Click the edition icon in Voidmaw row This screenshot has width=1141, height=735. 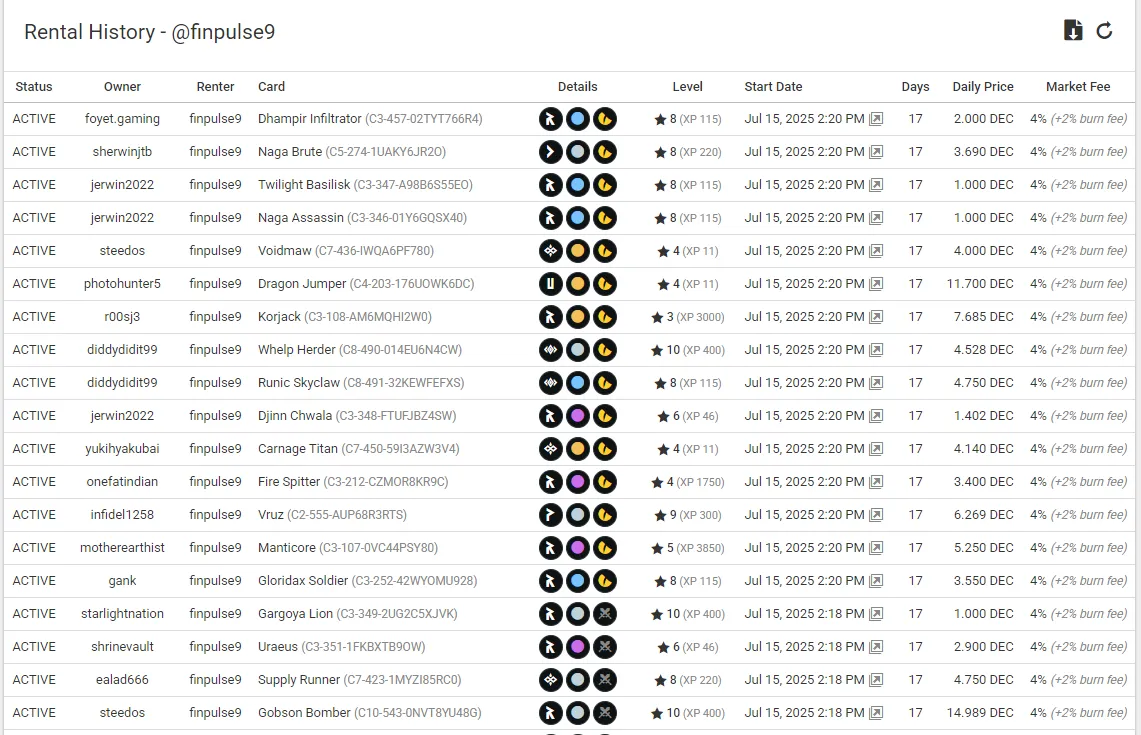551,251
